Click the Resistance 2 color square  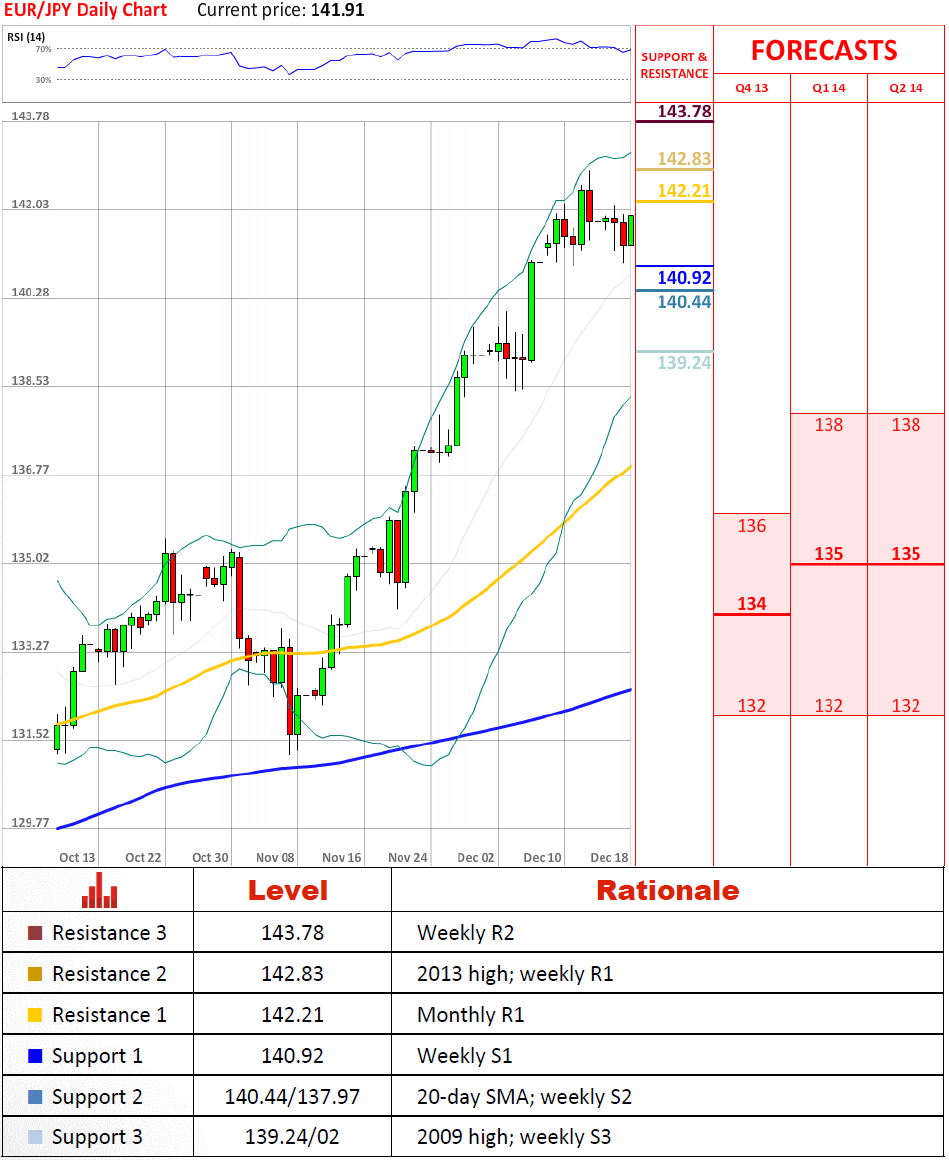35,974
